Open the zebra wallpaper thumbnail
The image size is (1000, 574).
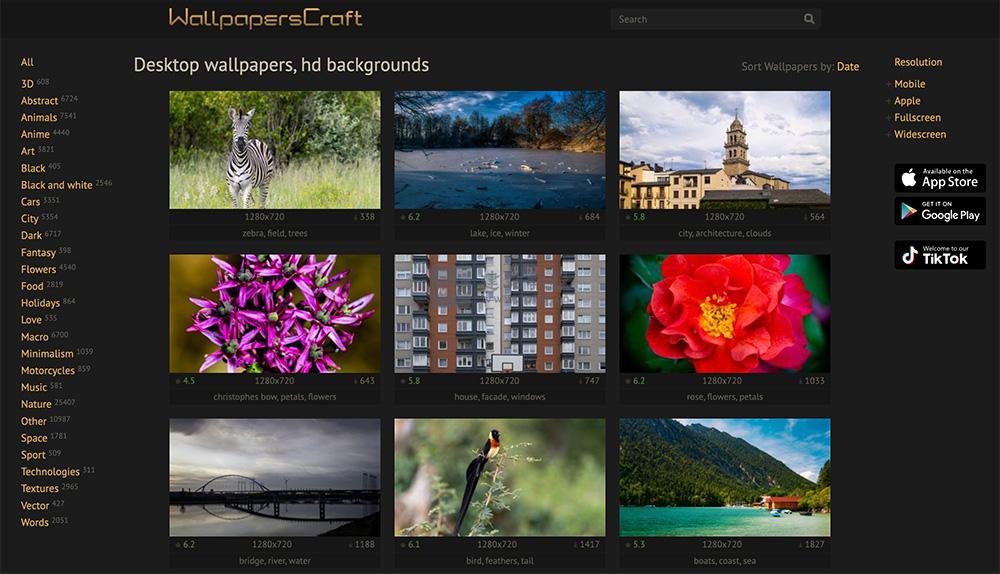(x=275, y=150)
